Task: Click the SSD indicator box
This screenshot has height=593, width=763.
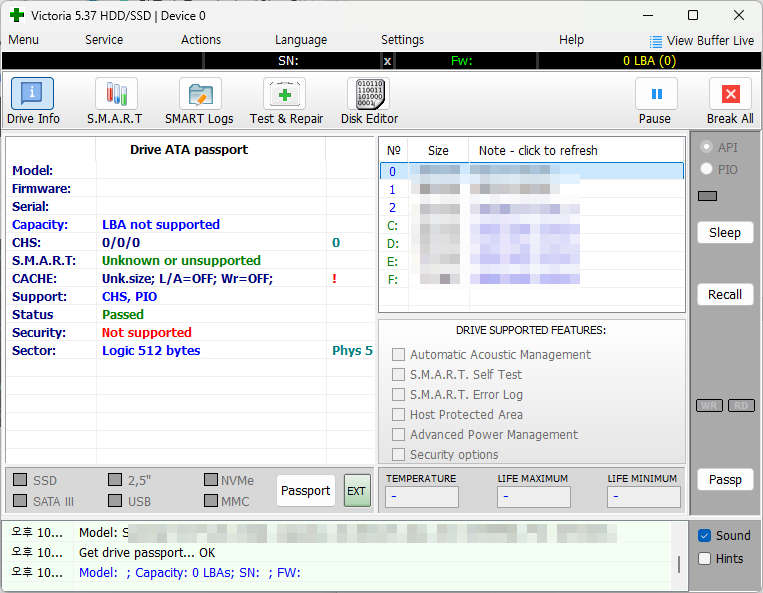Action: pyautogui.click(x=20, y=480)
